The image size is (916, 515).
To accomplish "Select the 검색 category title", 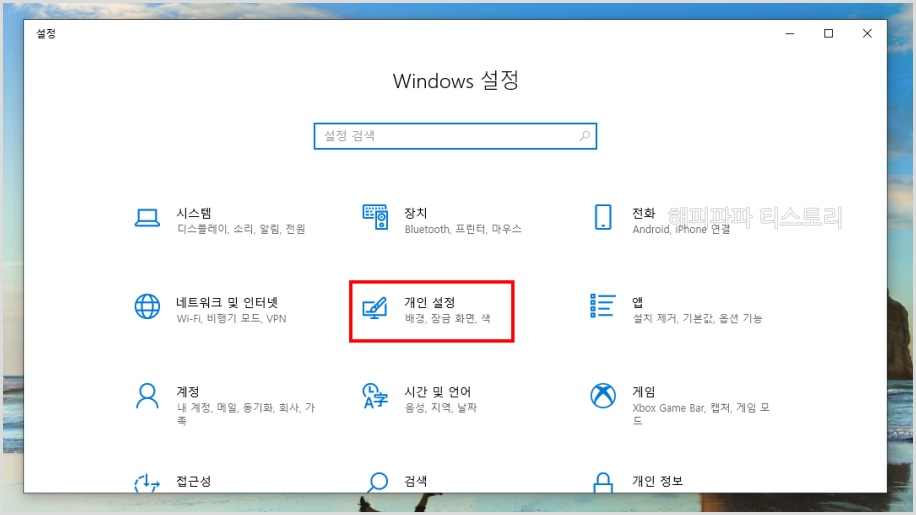I will point(416,481).
